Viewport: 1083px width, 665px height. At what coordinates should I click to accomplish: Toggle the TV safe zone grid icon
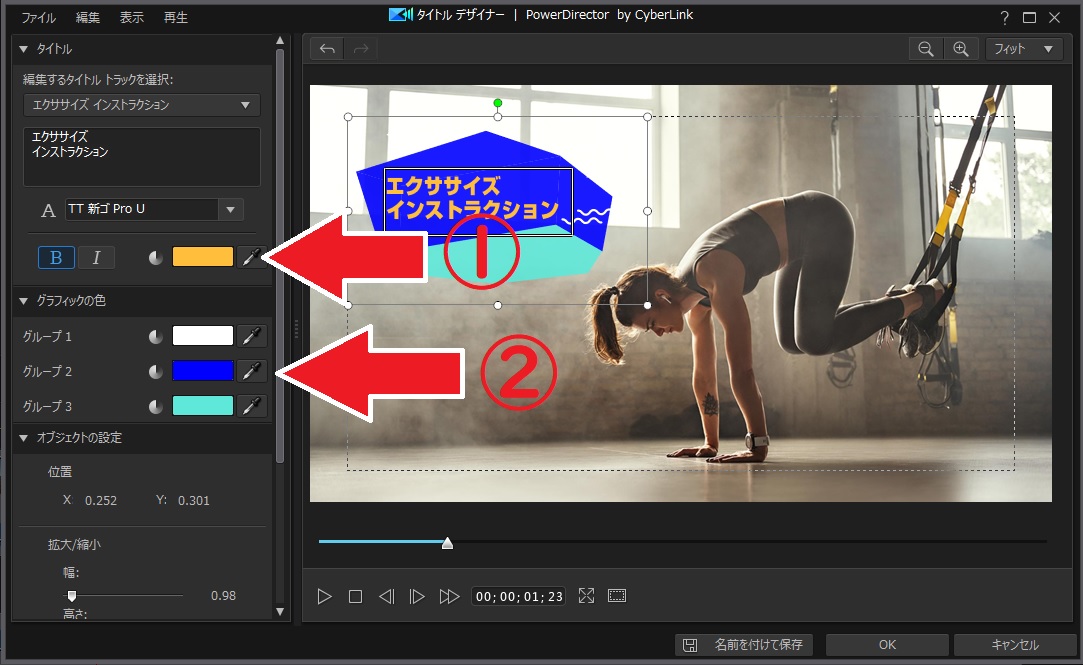(617, 595)
